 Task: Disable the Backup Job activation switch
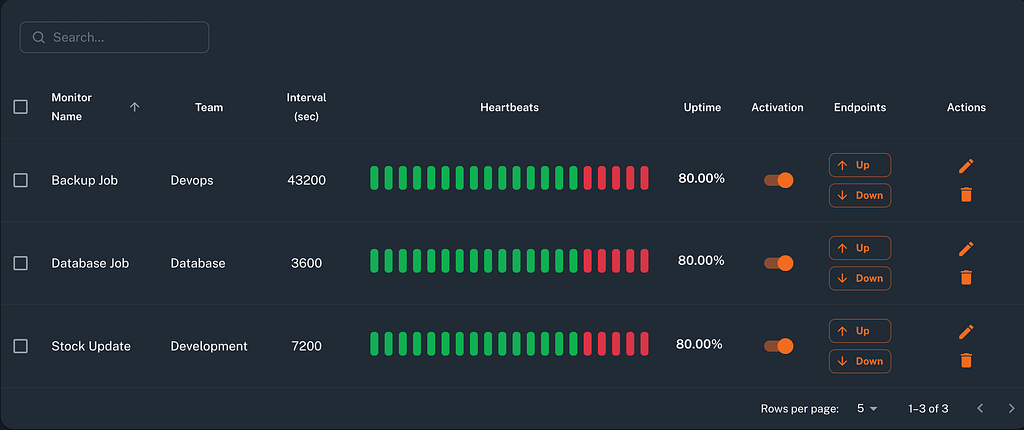778,180
